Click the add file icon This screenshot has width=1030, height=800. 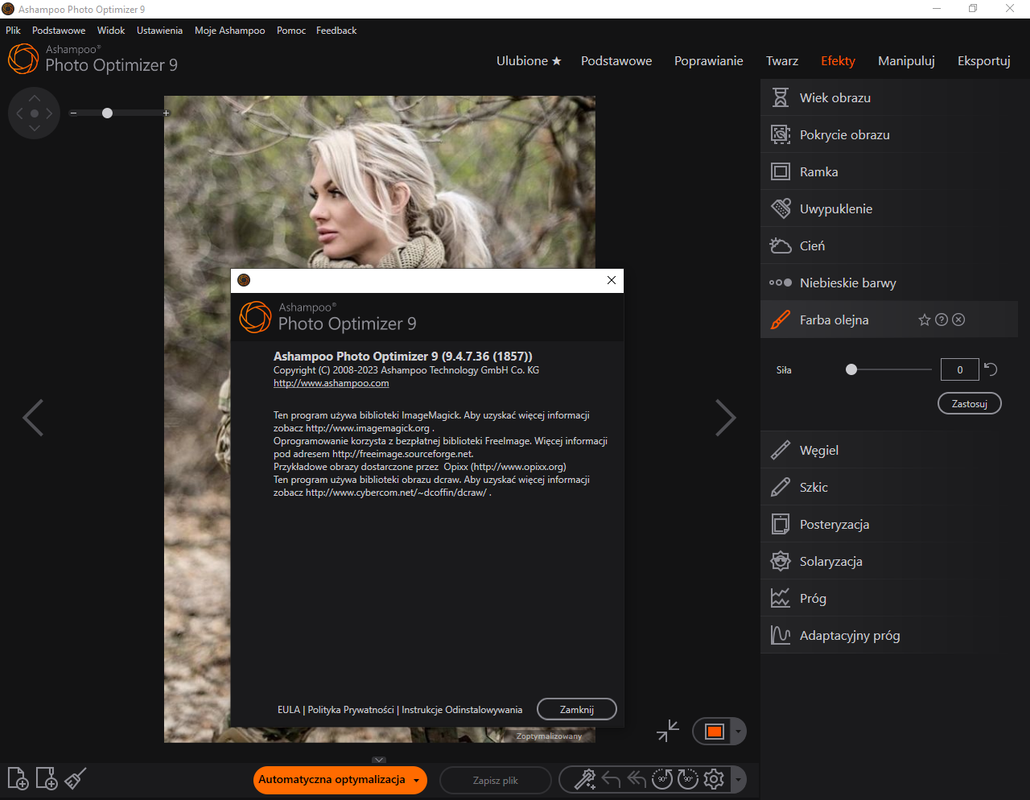click(18, 779)
